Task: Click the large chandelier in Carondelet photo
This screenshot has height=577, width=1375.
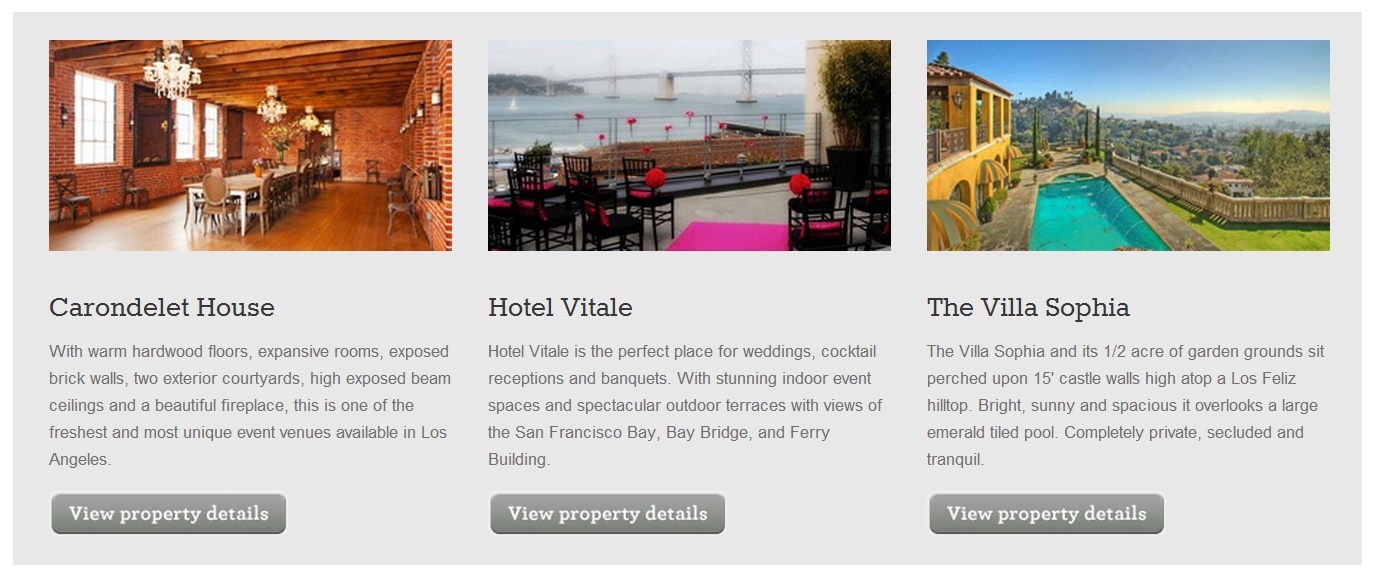Action: click(172, 70)
